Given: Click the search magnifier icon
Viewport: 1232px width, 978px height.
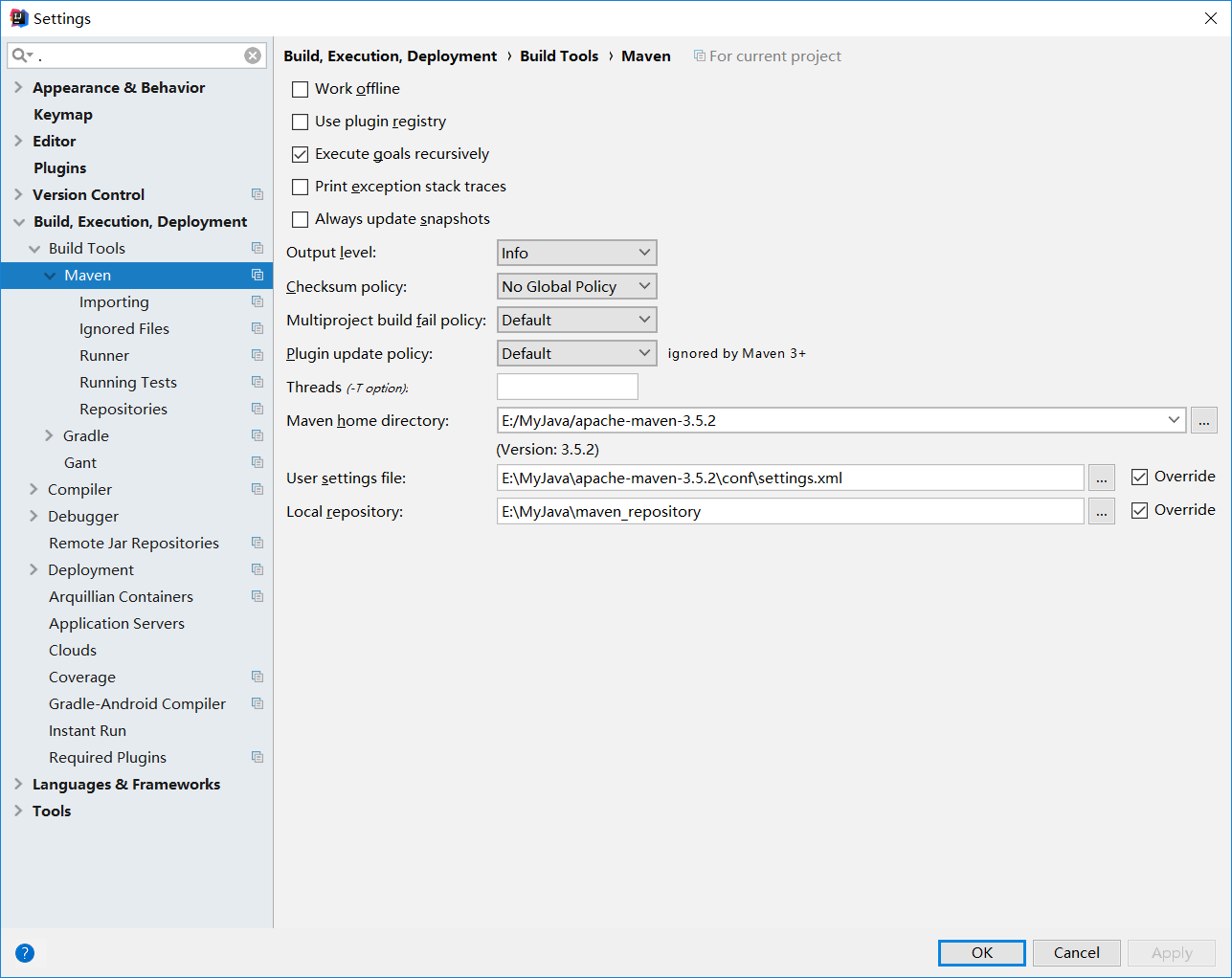Looking at the screenshot, I should [x=20, y=56].
